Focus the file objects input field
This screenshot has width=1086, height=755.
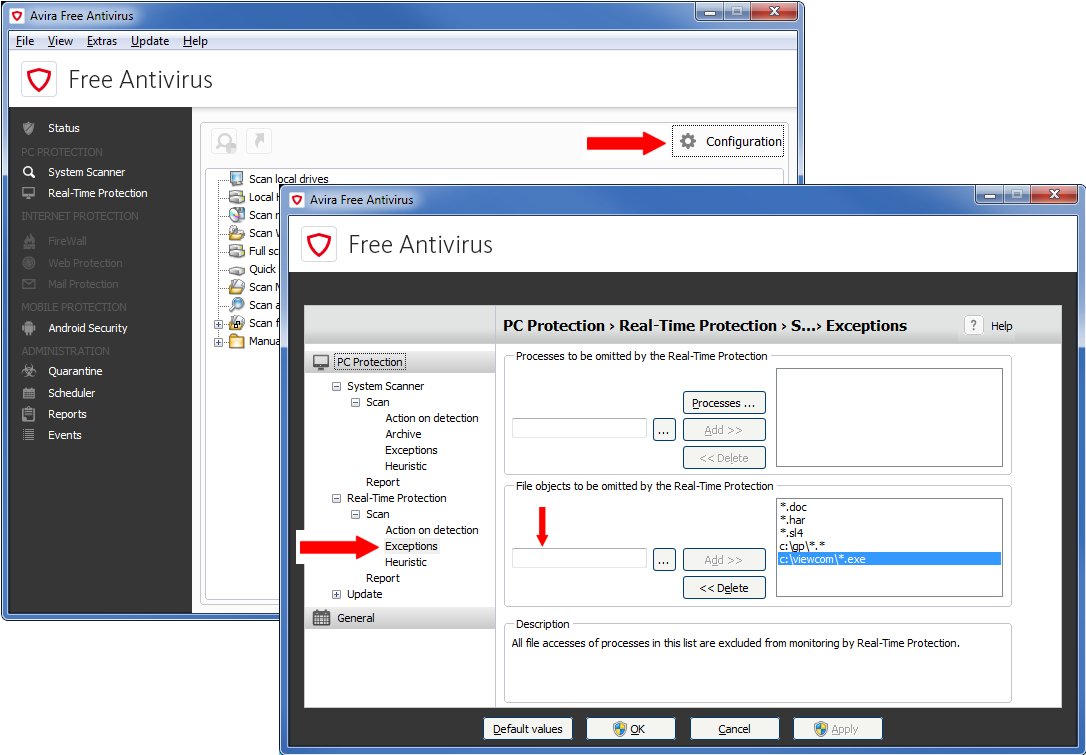pos(579,558)
